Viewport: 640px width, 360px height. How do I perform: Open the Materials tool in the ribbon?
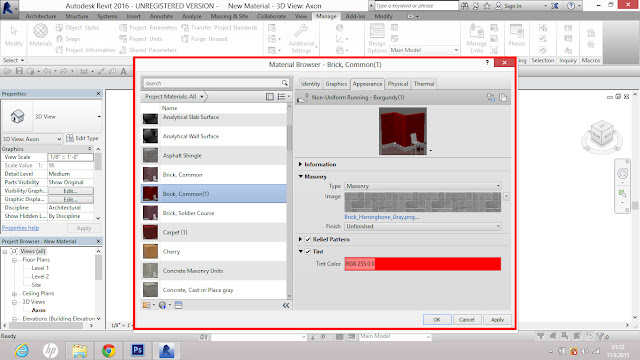click(x=40, y=35)
